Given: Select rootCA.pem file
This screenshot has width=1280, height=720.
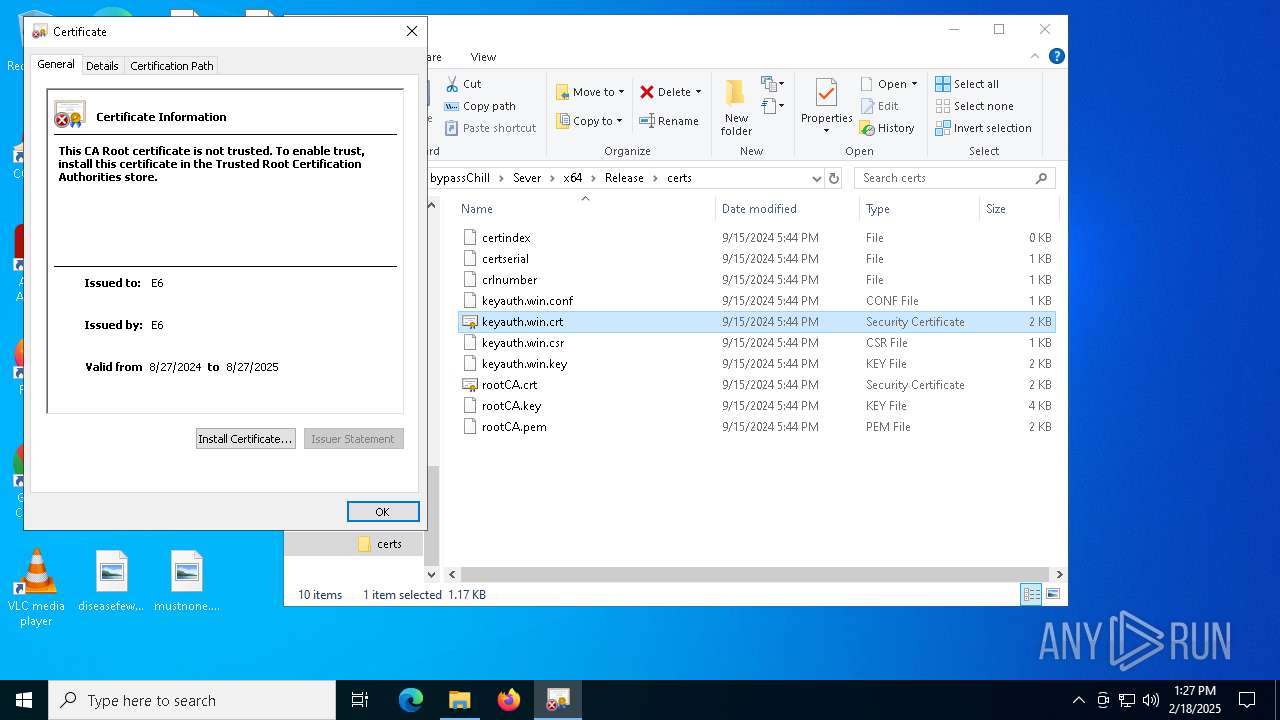Looking at the screenshot, I should pos(756,427).
